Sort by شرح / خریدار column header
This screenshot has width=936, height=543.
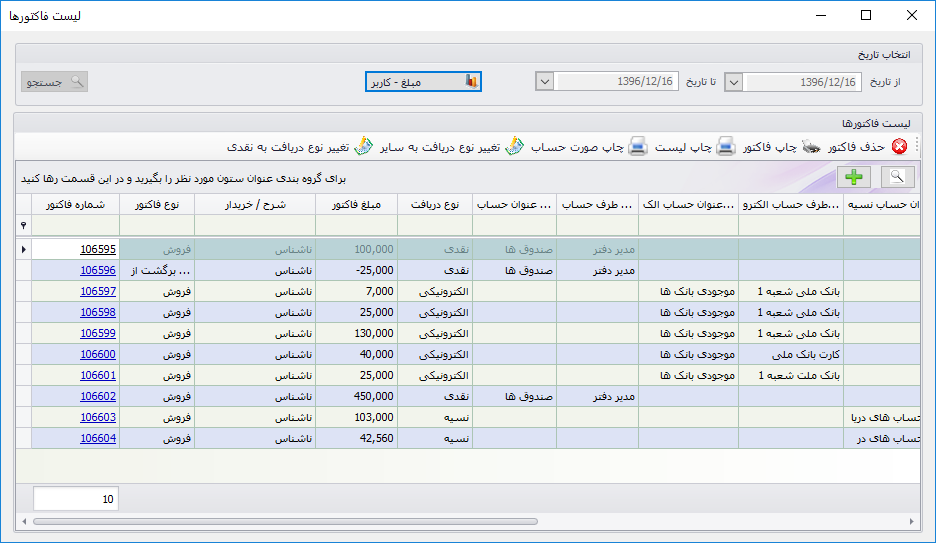tap(255, 205)
